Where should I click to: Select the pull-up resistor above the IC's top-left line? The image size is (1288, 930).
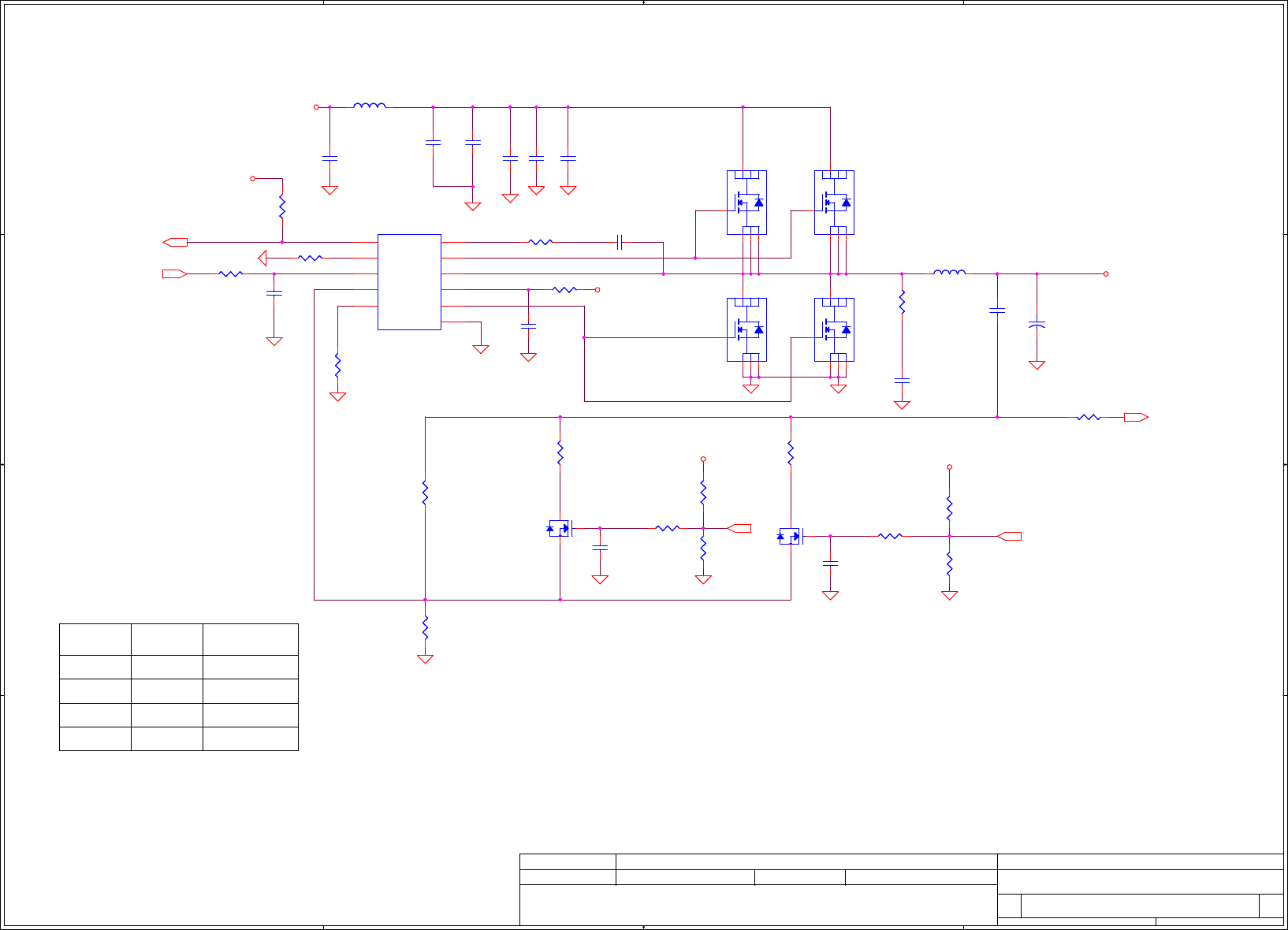click(x=281, y=206)
